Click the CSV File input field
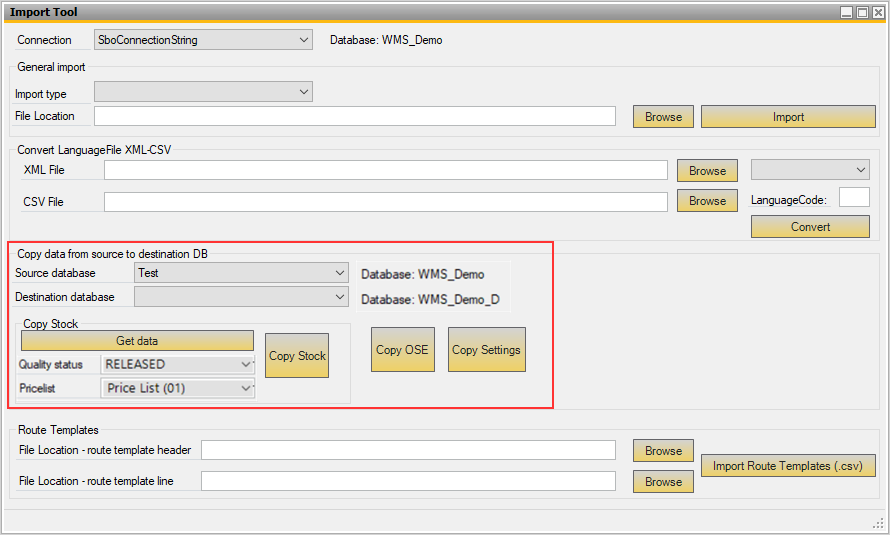The width and height of the screenshot is (890, 535). click(x=385, y=202)
